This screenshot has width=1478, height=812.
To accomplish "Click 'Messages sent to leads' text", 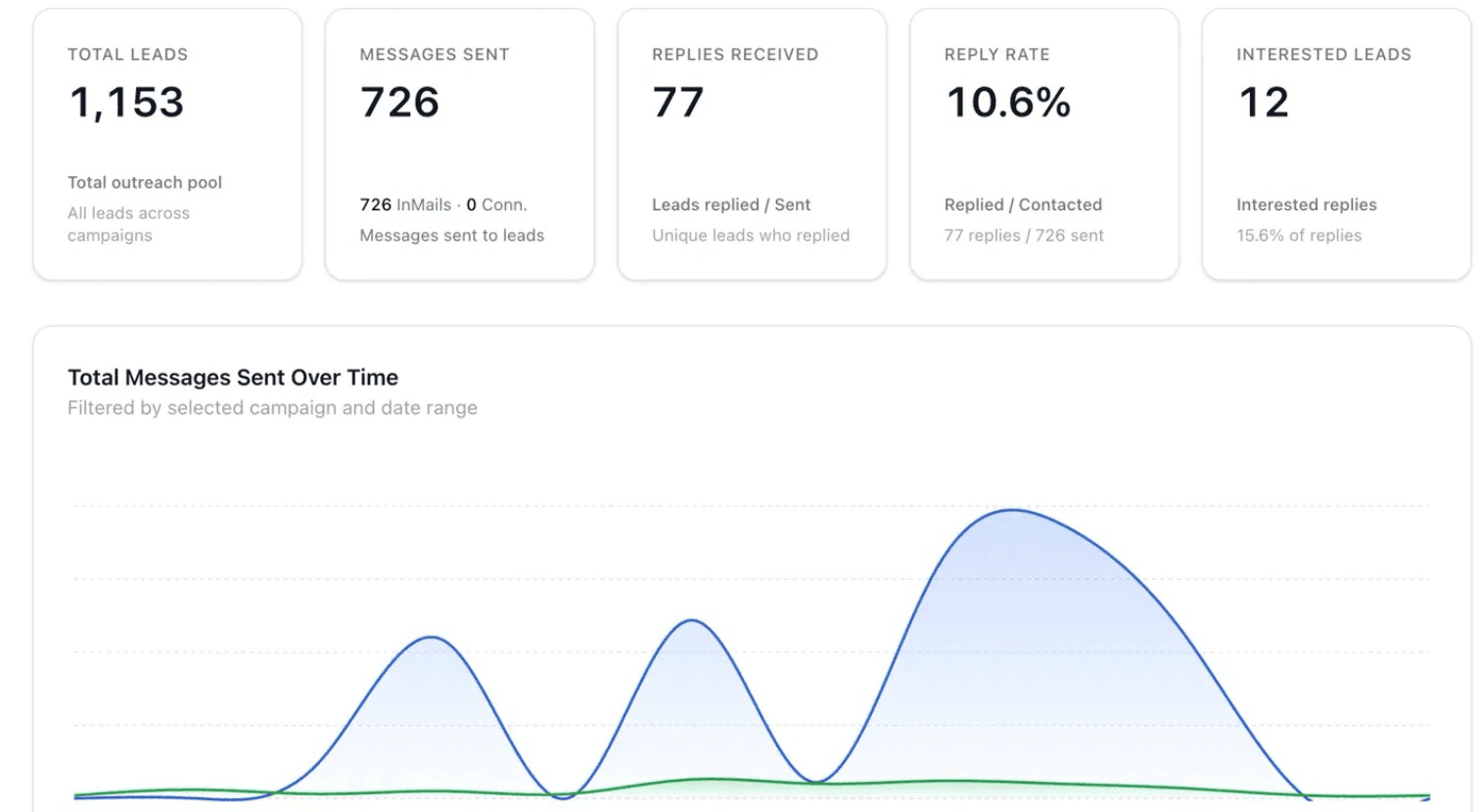I will [x=451, y=235].
